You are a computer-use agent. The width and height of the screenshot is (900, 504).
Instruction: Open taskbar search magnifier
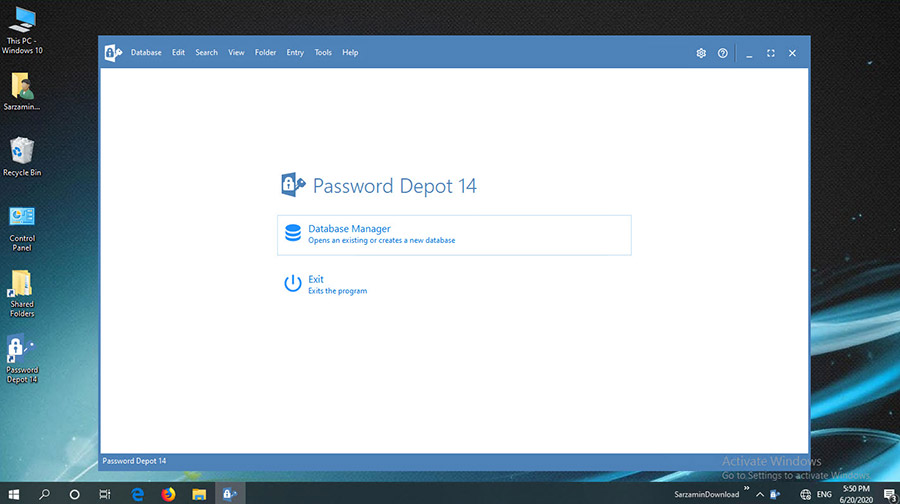pos(44,494)
